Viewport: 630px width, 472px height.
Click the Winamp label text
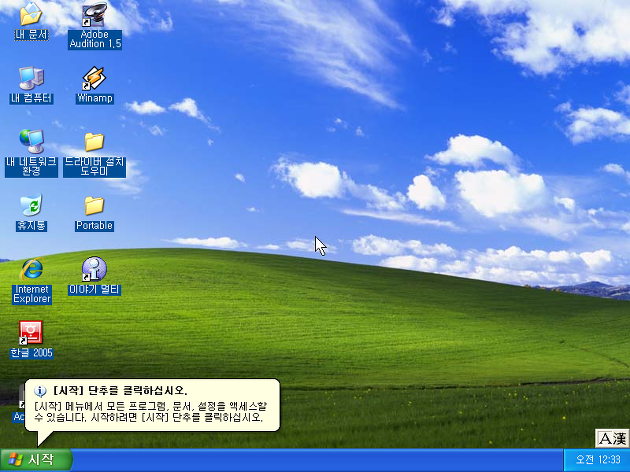tap(94, 98)
